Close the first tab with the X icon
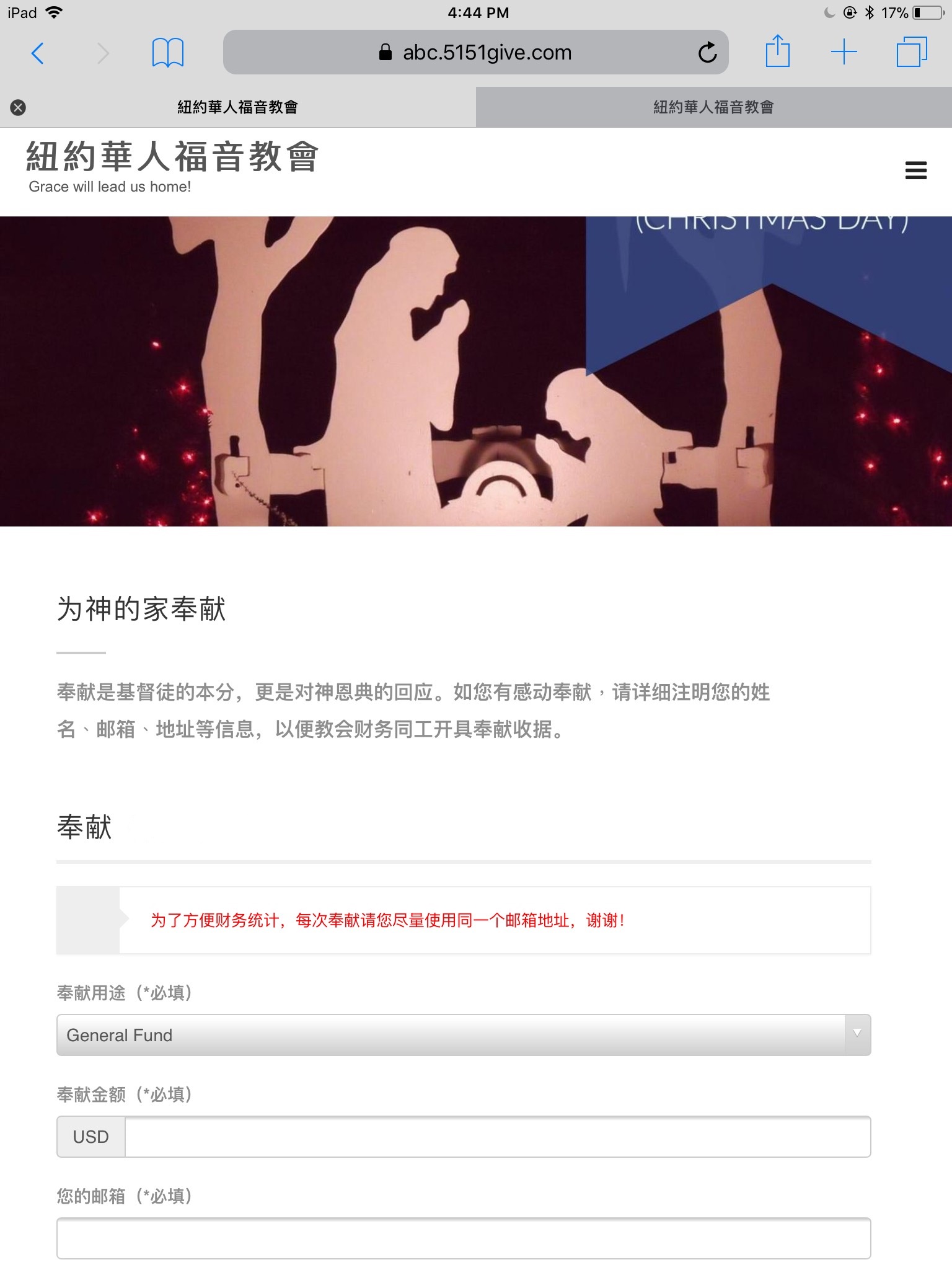 [x=18, y=107]
